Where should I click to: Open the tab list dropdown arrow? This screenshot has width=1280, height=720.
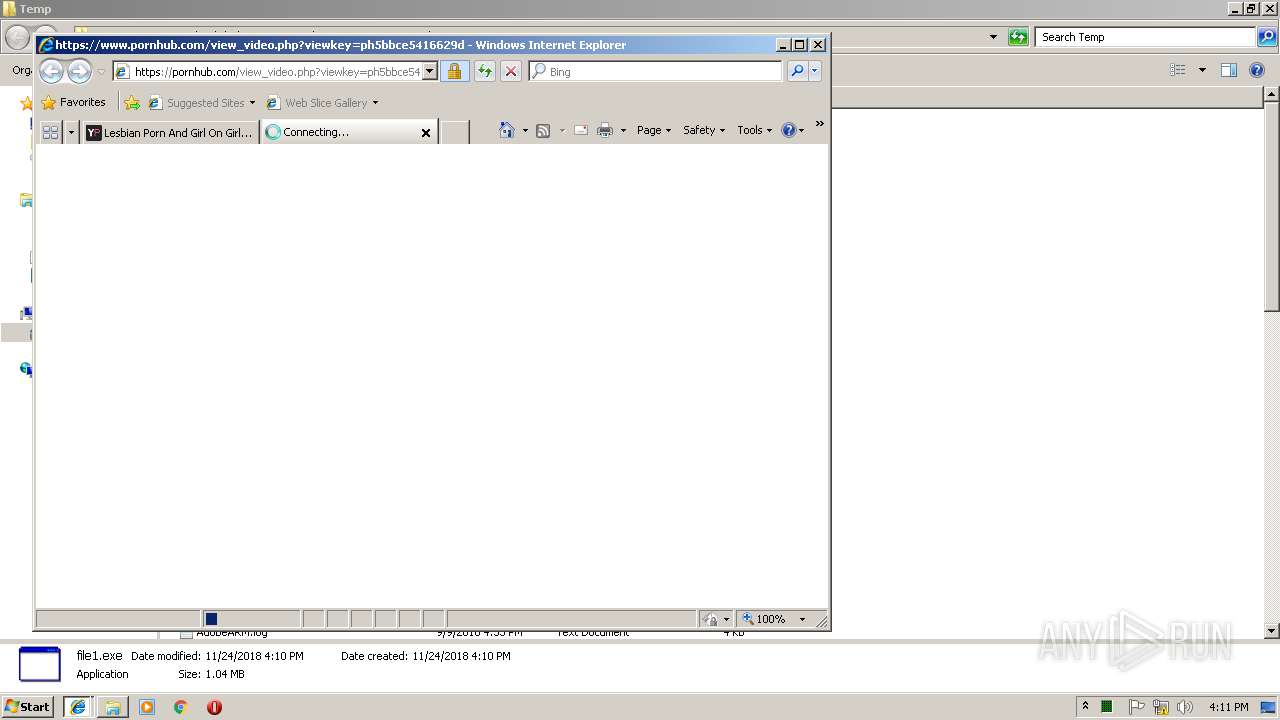point(71,132)
